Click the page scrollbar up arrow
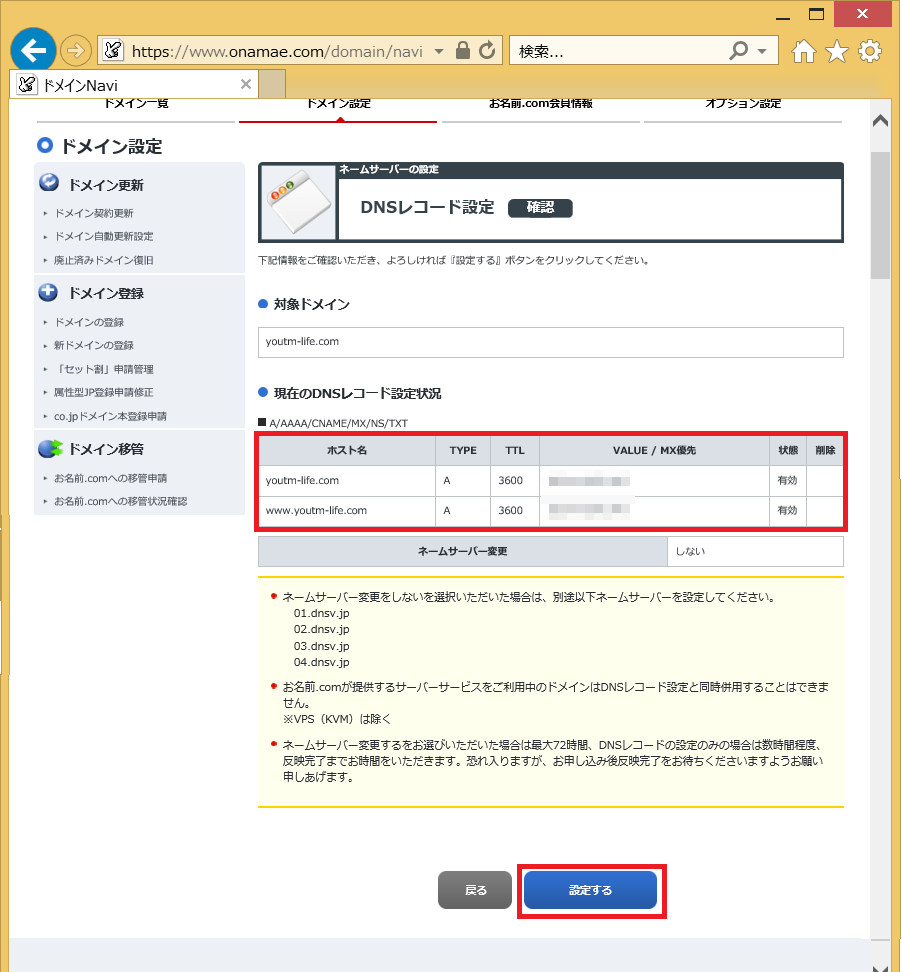 coord(880,121)
